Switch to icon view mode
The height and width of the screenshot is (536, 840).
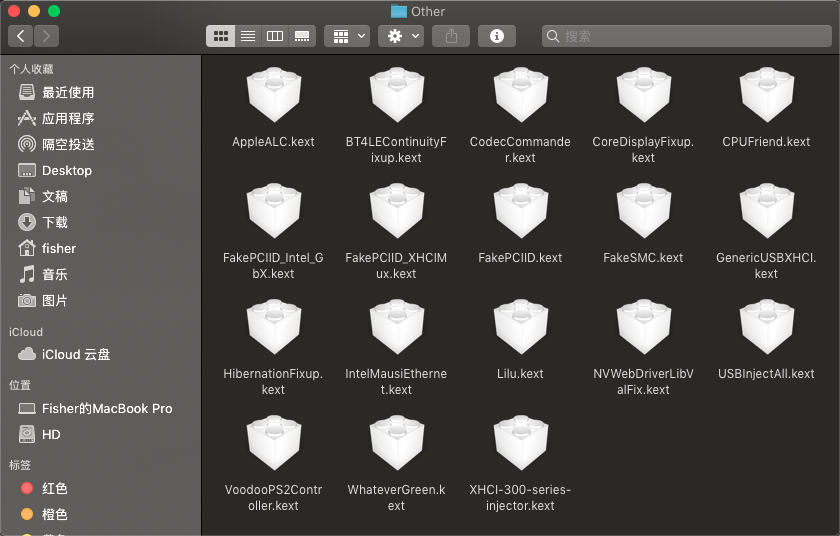pyautogui.click(x=221, y=36)
